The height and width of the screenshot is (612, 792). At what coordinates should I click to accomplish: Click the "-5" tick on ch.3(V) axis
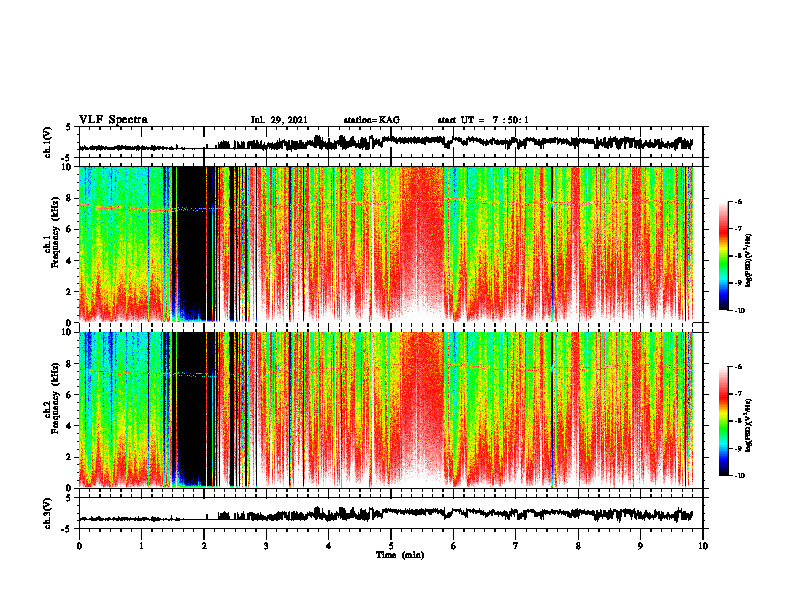66,529
